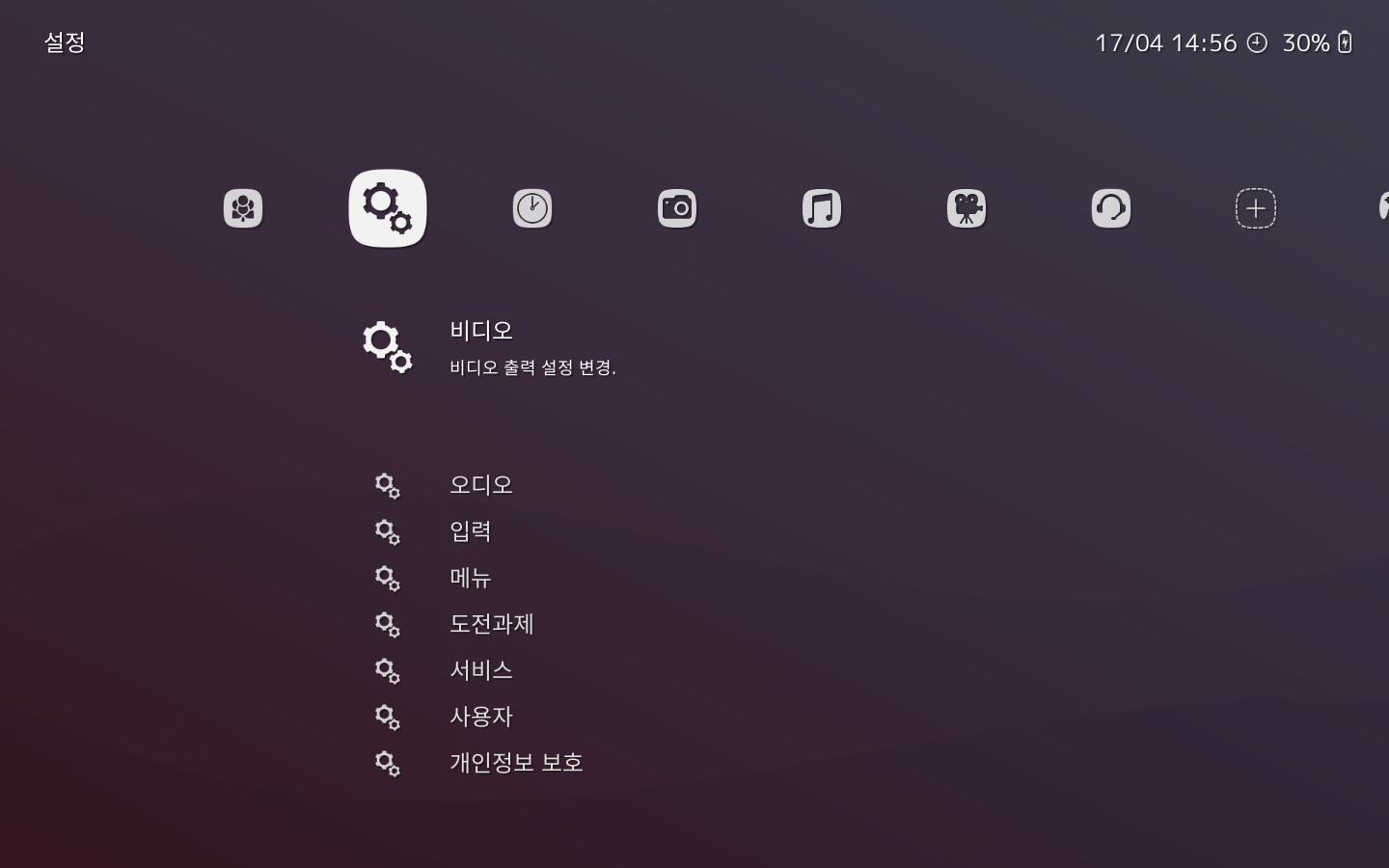
Task: Select the 서비스 entry
Action: point(481,670)
